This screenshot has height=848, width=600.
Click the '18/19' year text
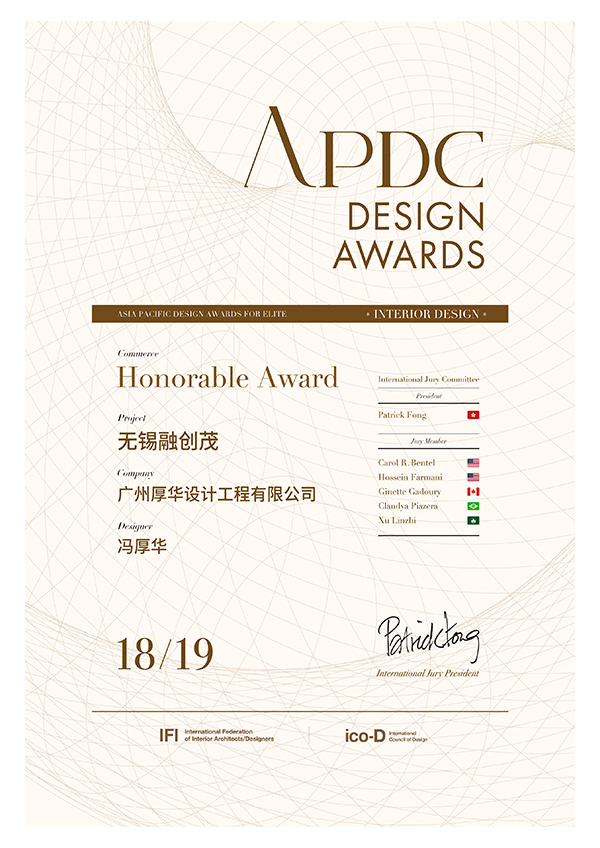click(x=165, y=654)
